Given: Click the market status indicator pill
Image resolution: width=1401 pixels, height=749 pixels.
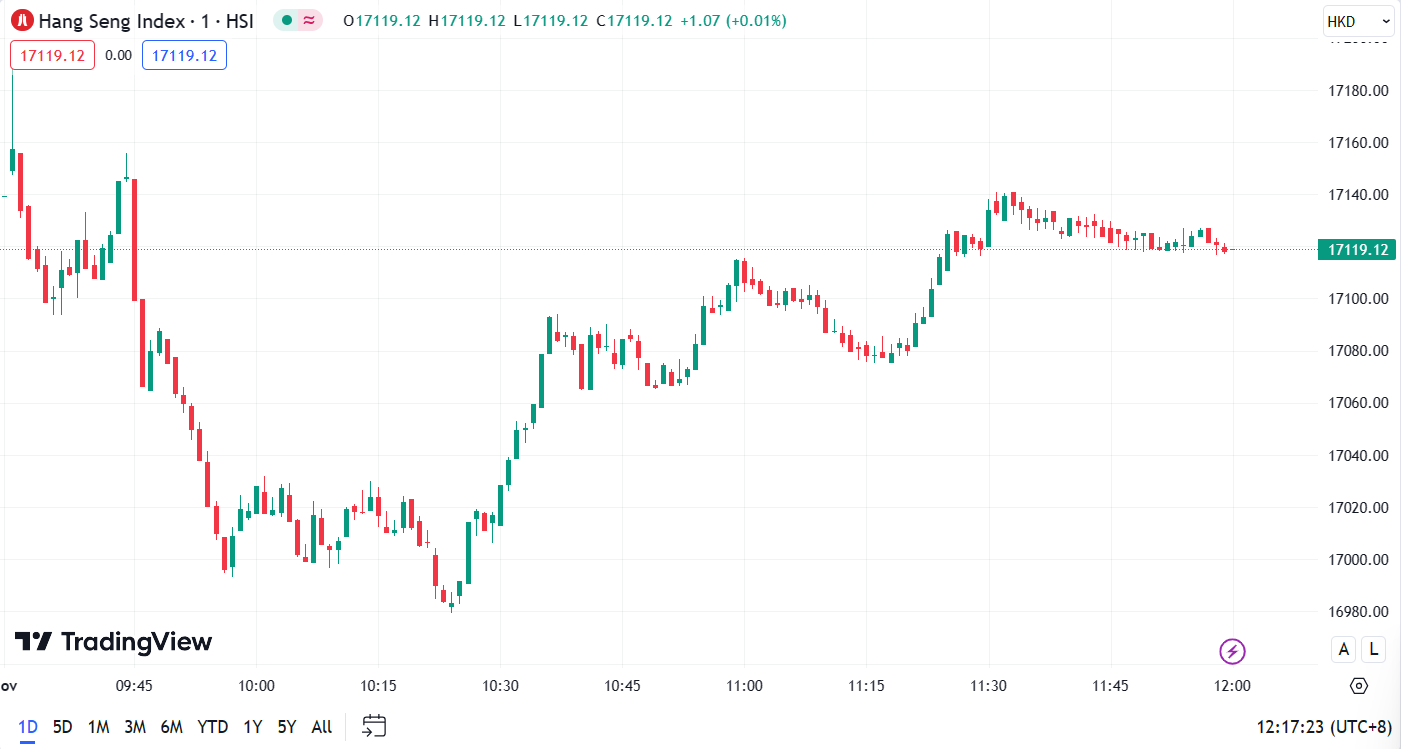Looking at the screenshot, I should coord(298,20).
